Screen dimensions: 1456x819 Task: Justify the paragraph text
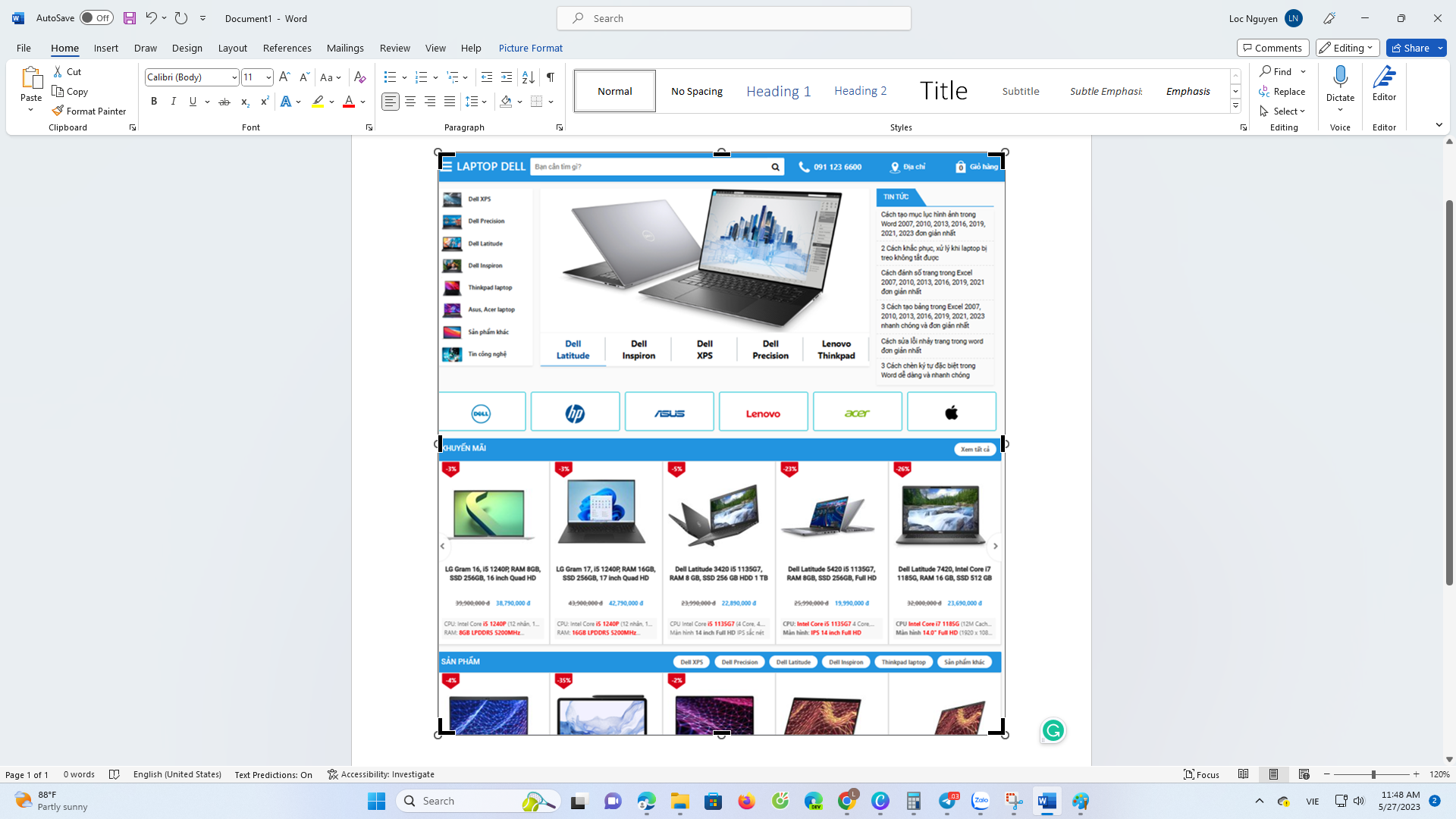[450, 102]
